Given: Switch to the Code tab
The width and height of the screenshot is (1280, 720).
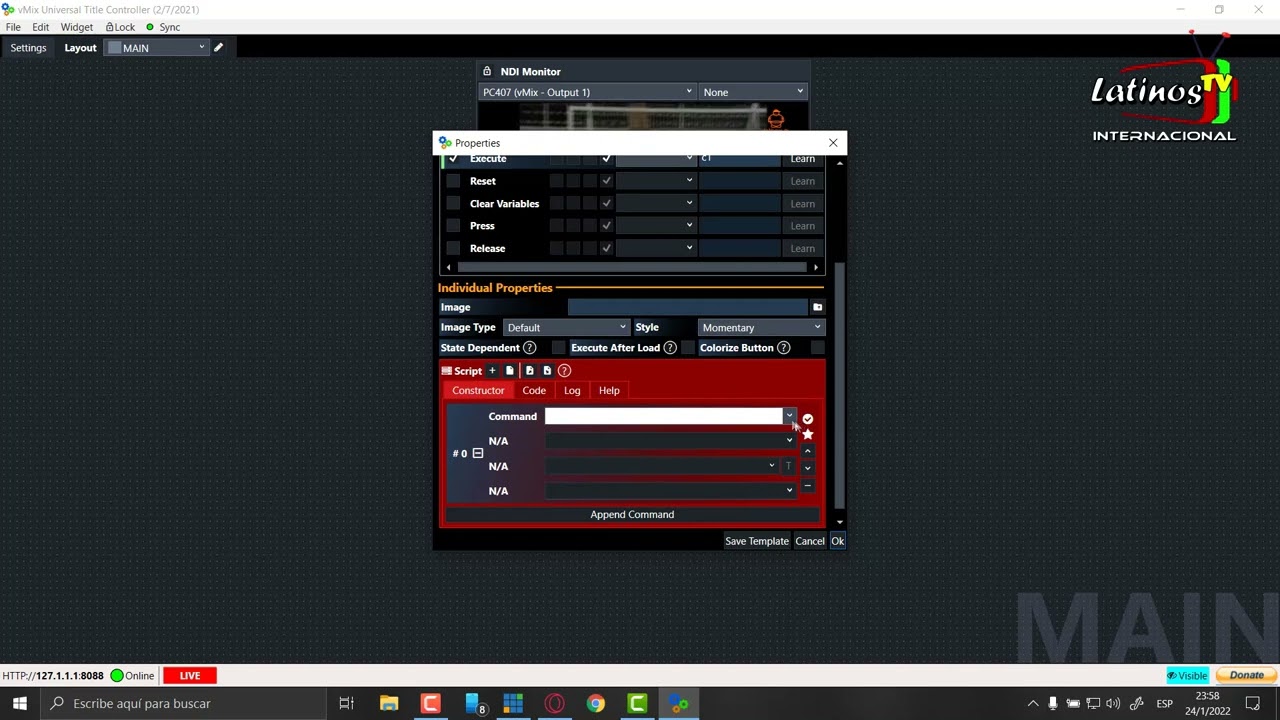Looking at the screenshot, I should pyautogui.click(x=534, y=391).
